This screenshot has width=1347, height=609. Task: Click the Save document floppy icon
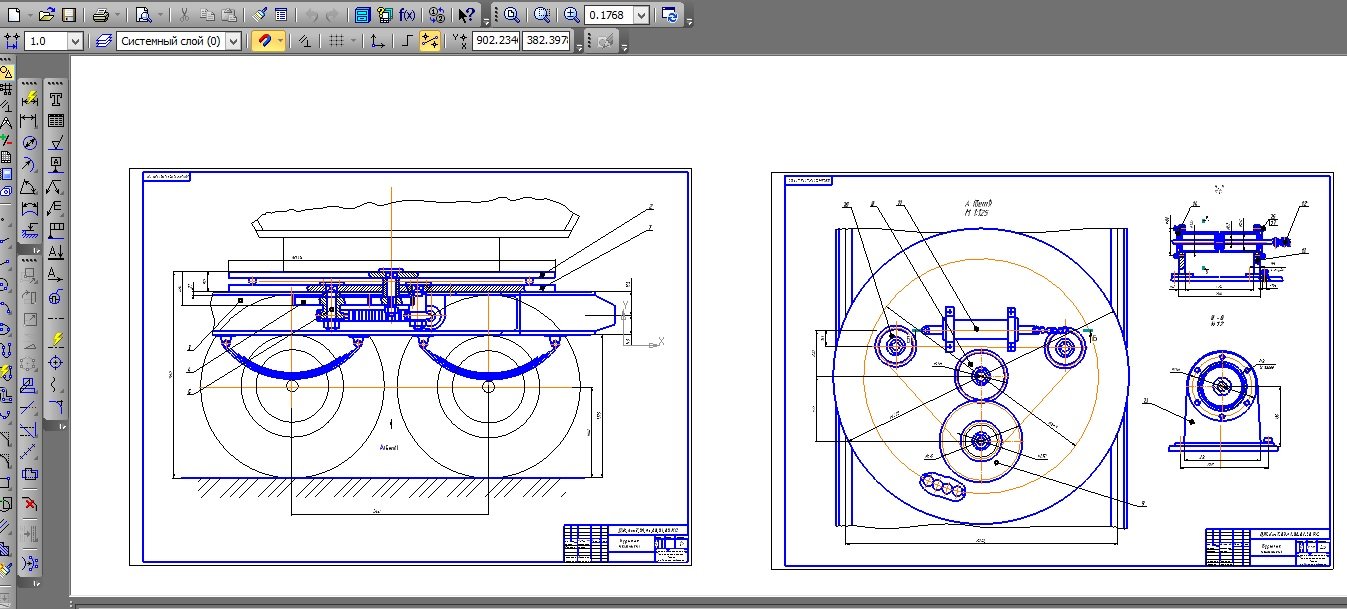pos(69,15)
